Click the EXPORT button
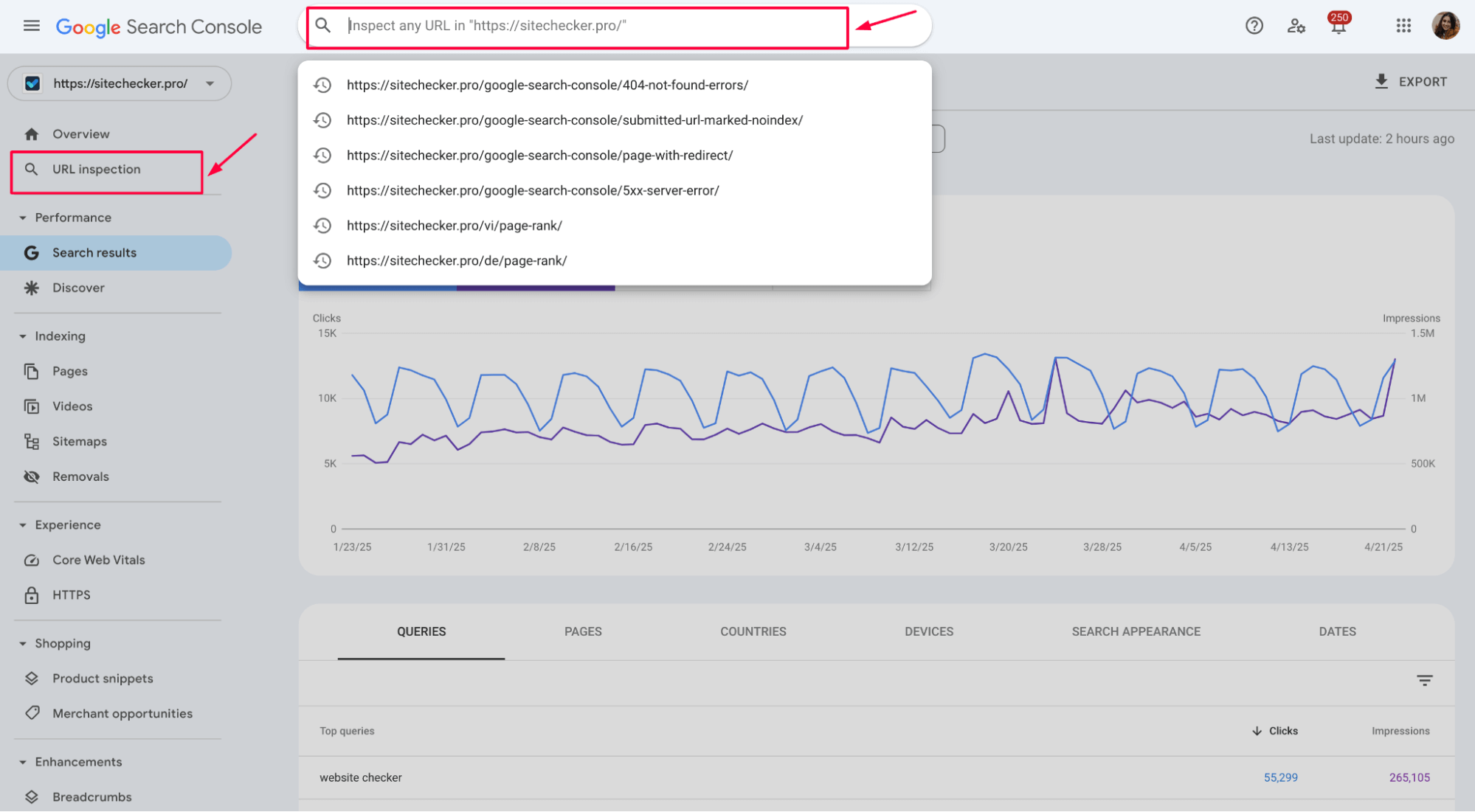 [x=1411, y=82]
